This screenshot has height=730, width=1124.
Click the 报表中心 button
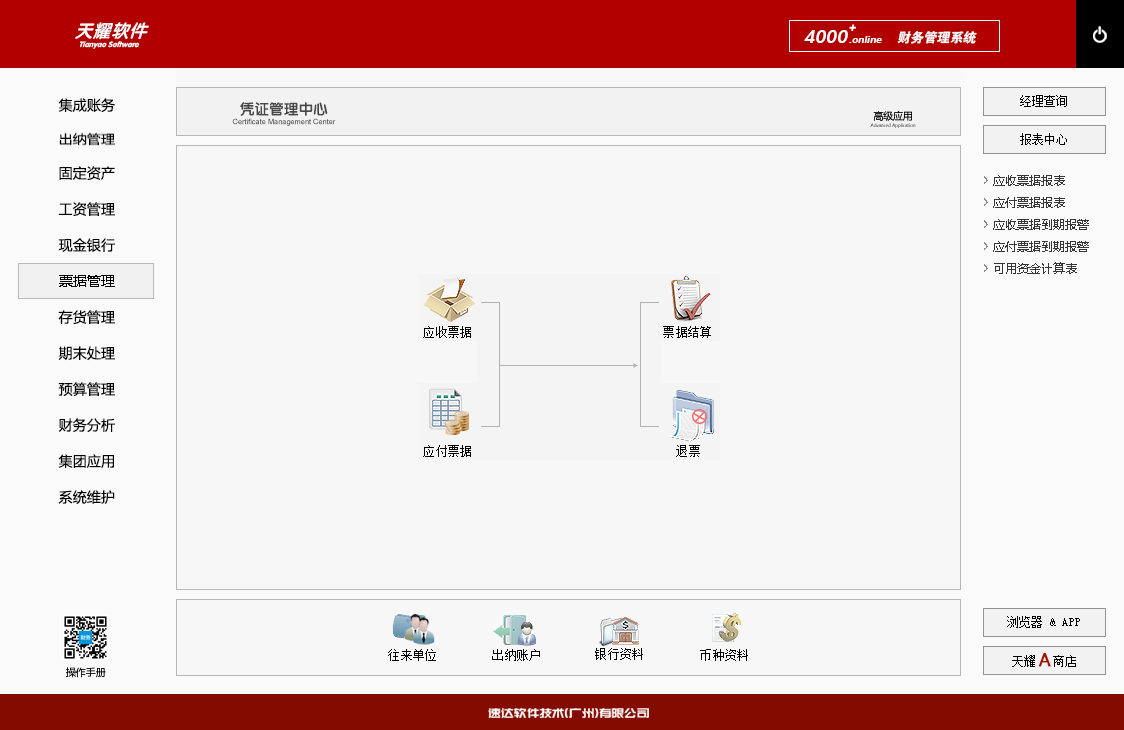(x=1044, y=139)
